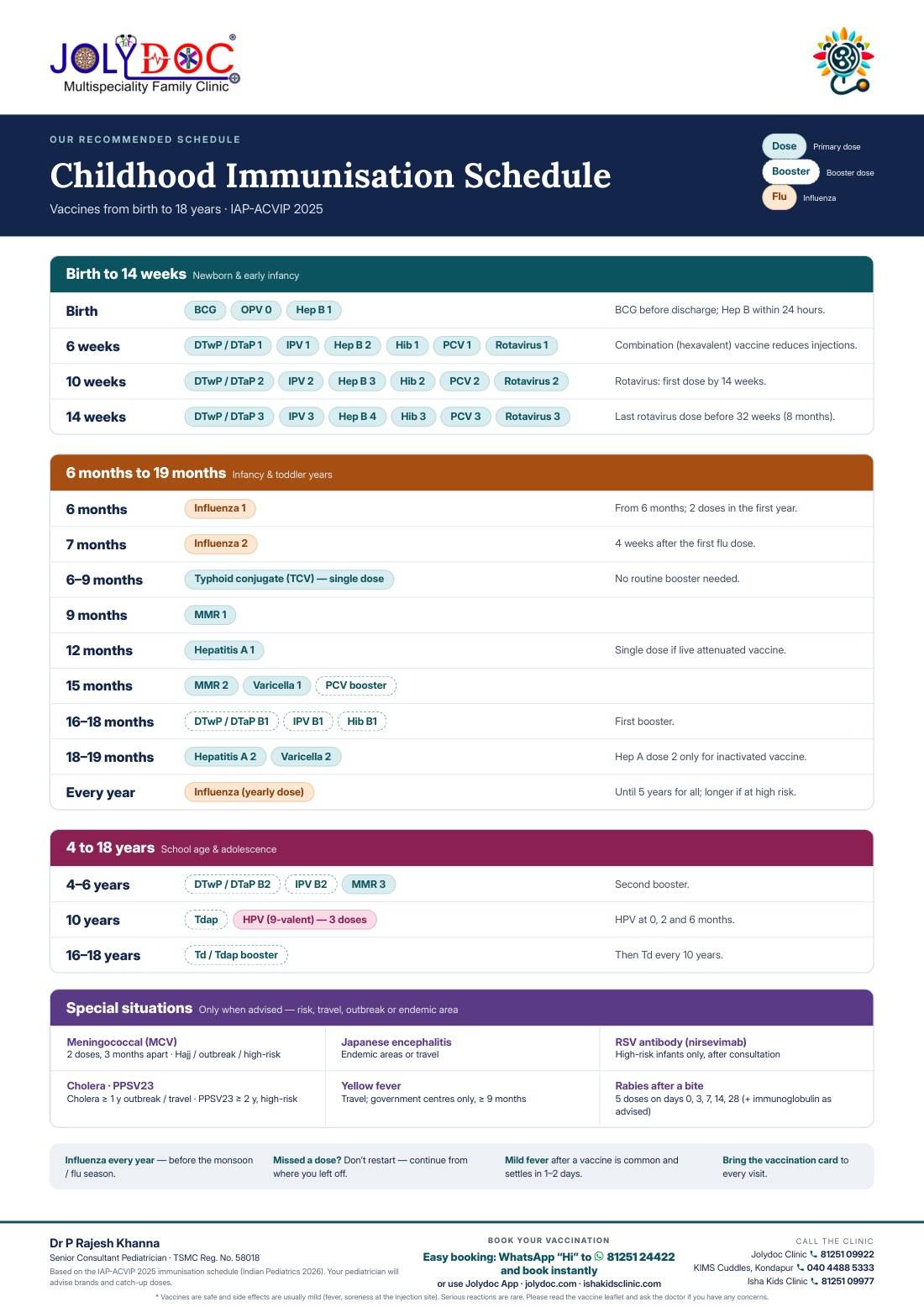Click the 'IPV B2' booster pill
The image size is (924, 1307).
pos(311,884)
